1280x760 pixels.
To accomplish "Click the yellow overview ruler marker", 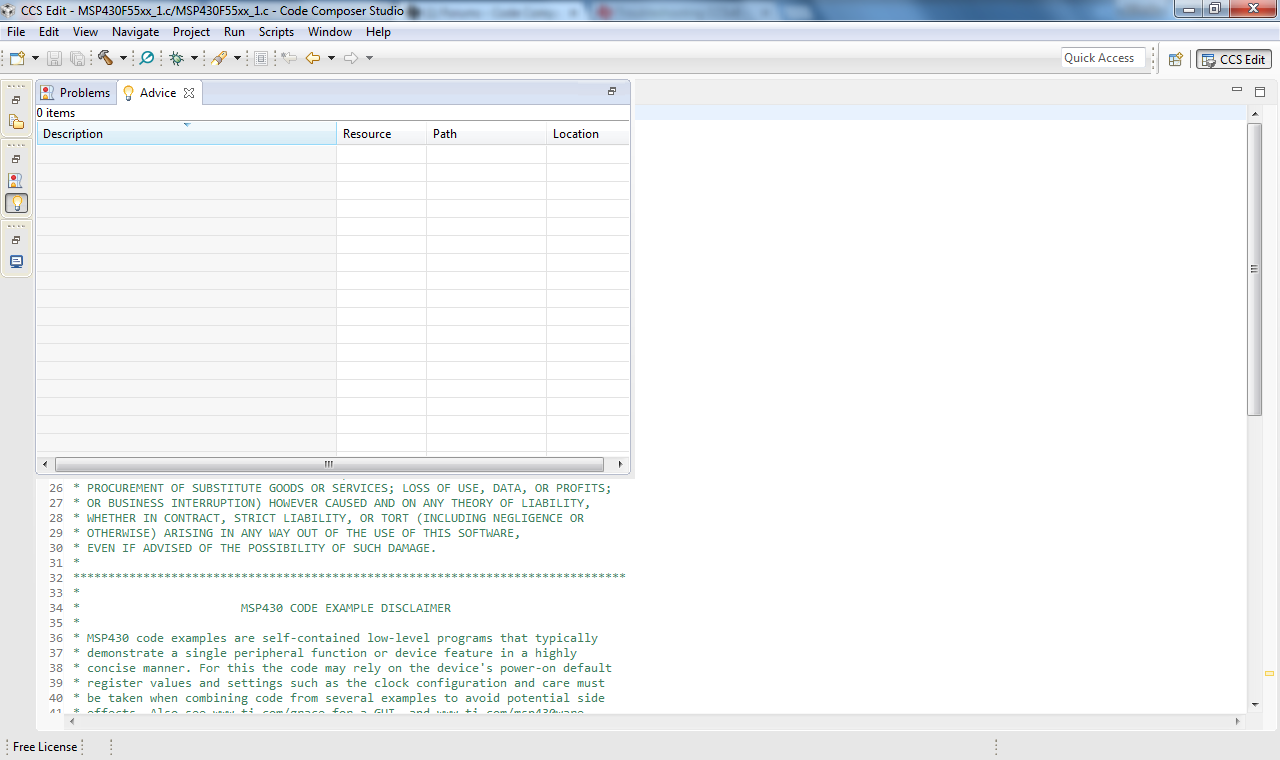I will [1269, 674].
